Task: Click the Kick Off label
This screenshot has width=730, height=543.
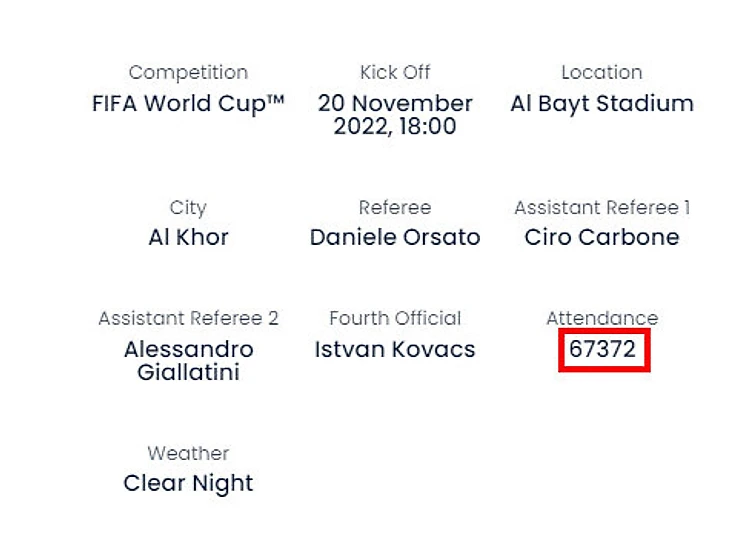Action: click(x=395, y=72)
